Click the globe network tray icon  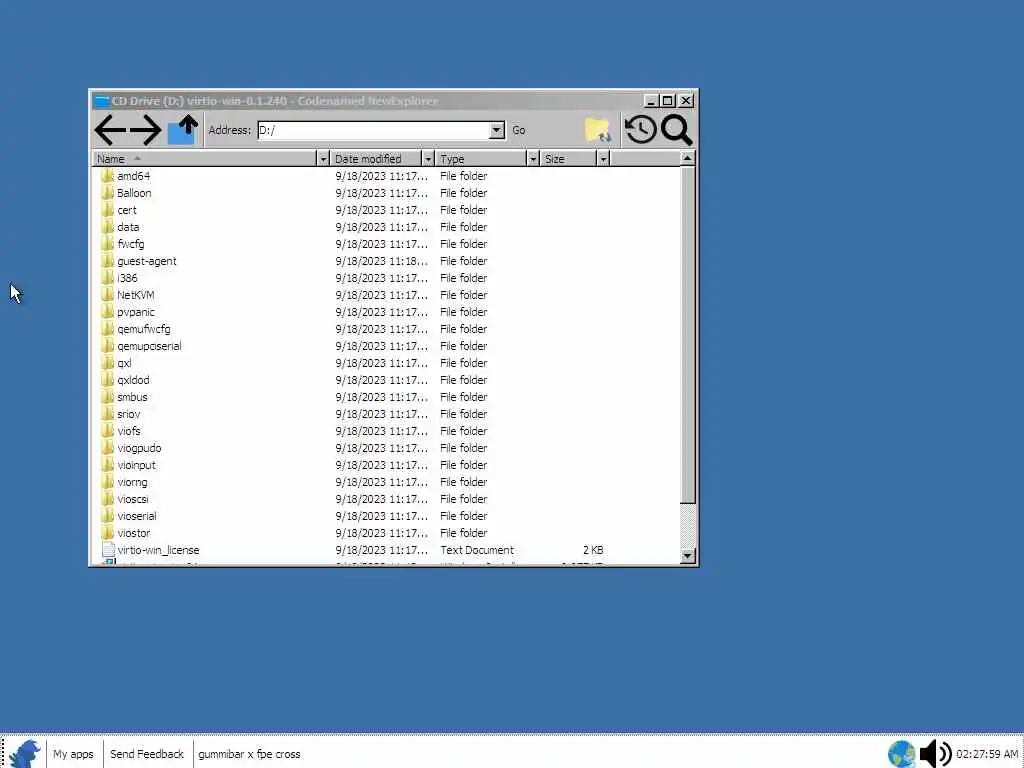(901, 754)
